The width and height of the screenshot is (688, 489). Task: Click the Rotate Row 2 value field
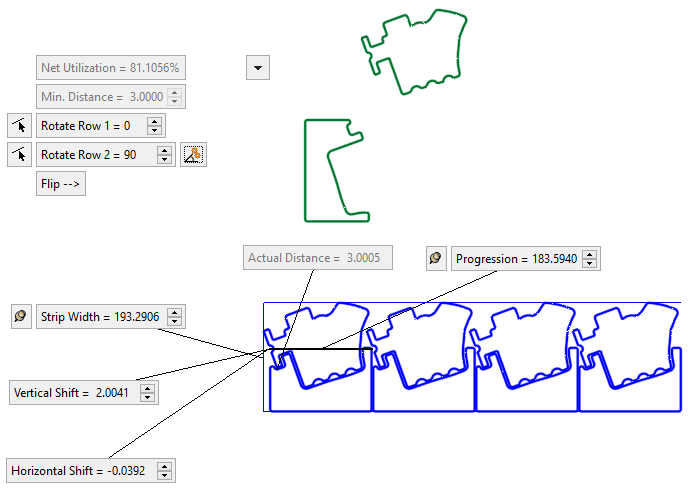click(106, 155)
